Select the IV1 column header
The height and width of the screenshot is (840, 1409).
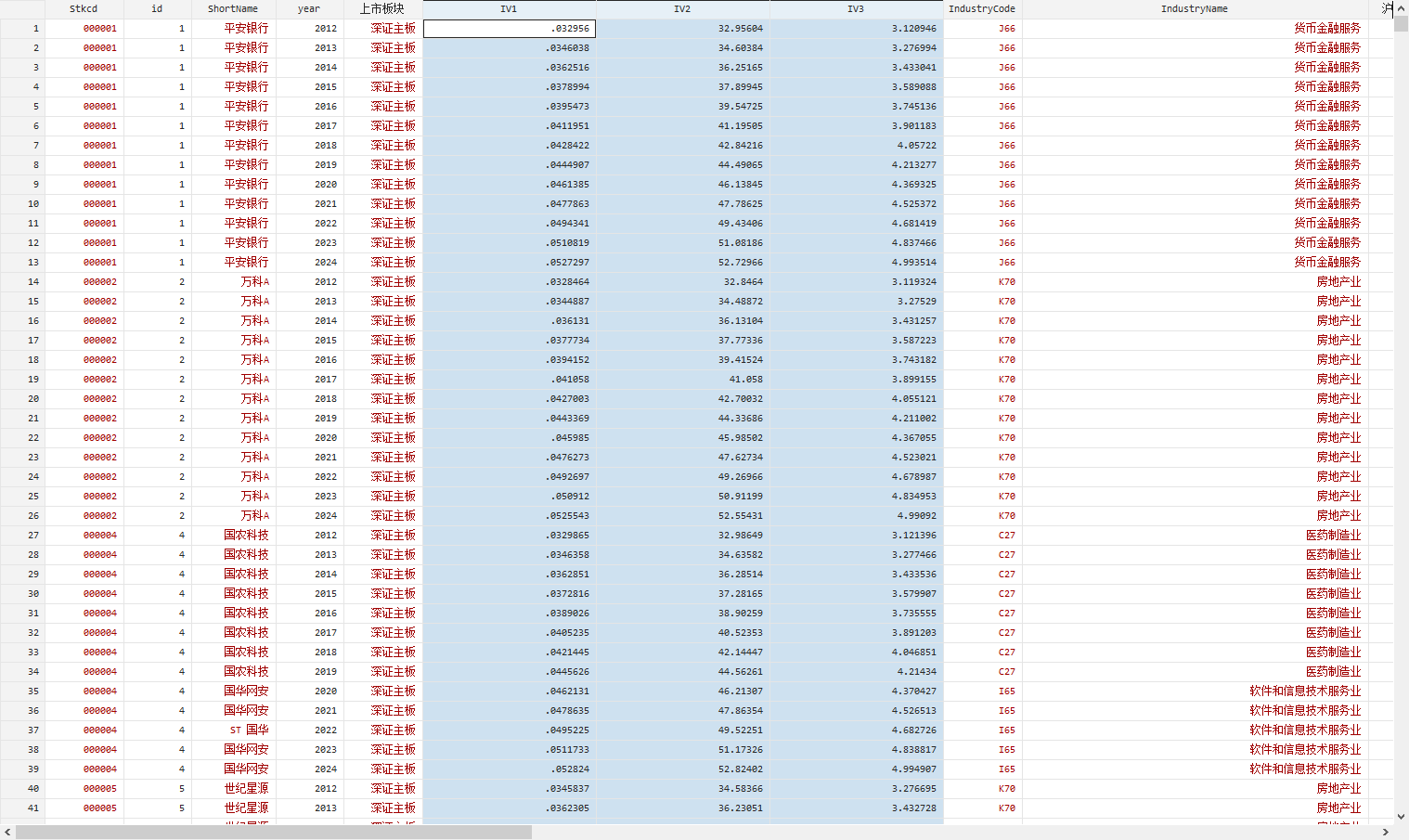pos(509,9)
